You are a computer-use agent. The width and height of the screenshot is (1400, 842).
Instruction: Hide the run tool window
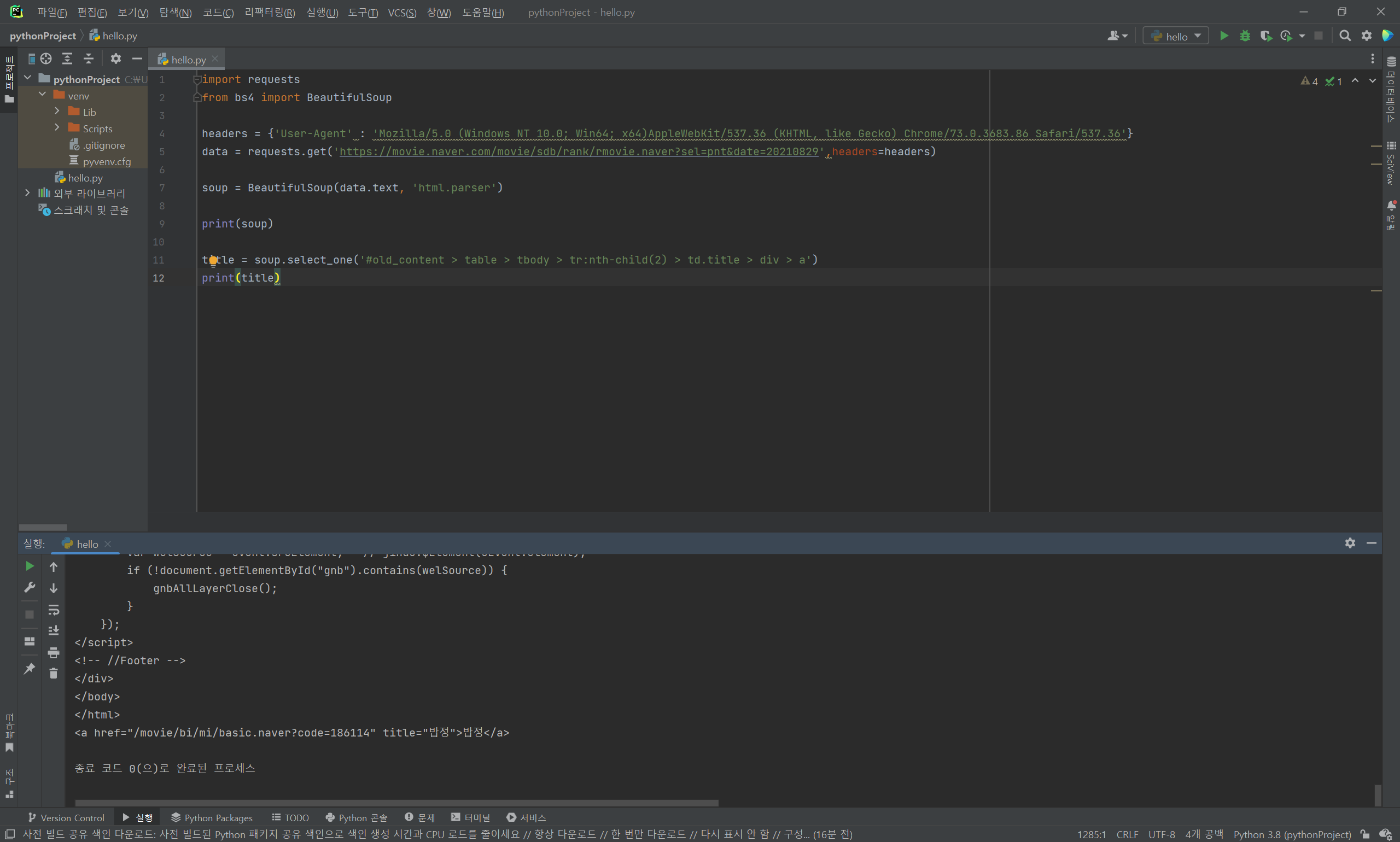(x=1372, y=543)
